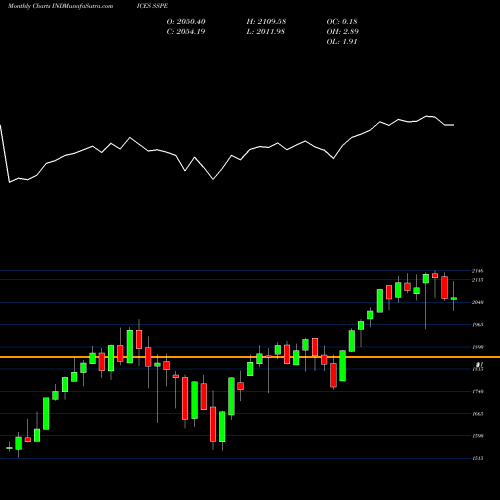Click the OH: 2.89 reading
The width and height of the screenshot is (500, 500).
point(343,32)
